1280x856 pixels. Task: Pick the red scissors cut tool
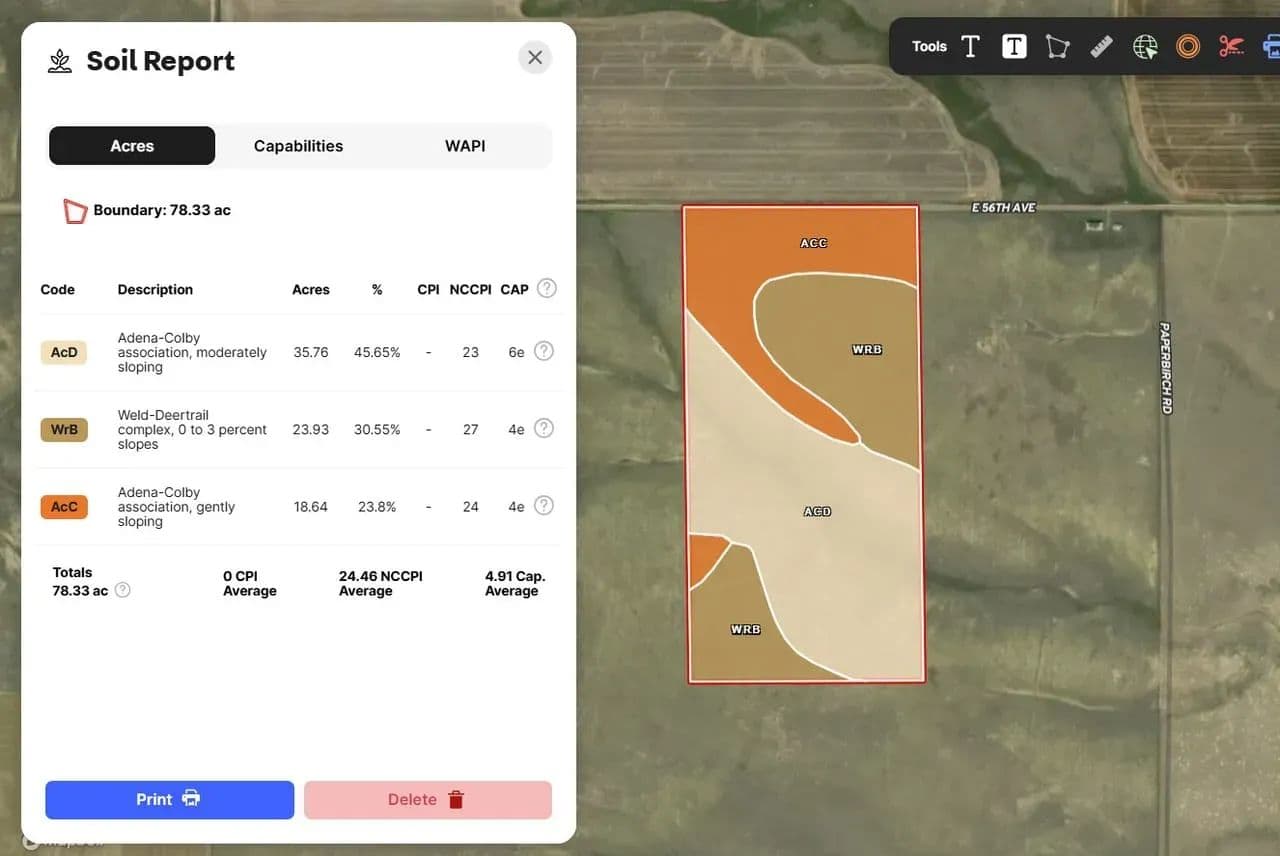[x=1231, y=46]
